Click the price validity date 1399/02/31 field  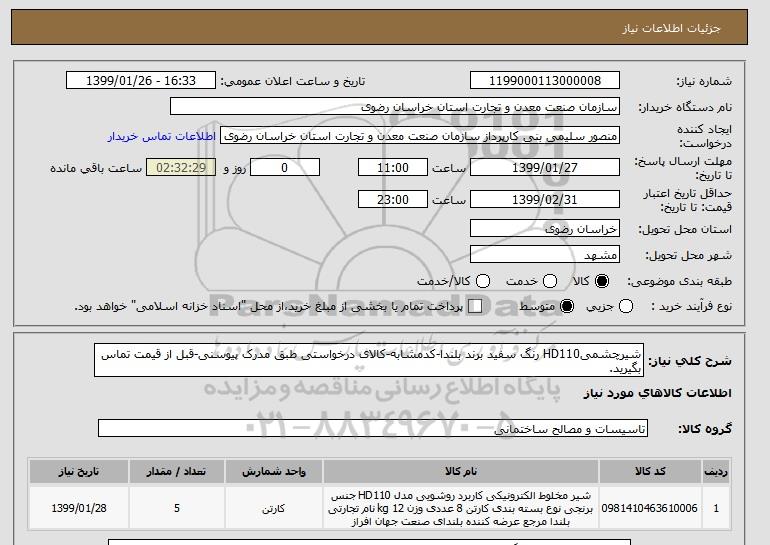[x=545, y=199]
